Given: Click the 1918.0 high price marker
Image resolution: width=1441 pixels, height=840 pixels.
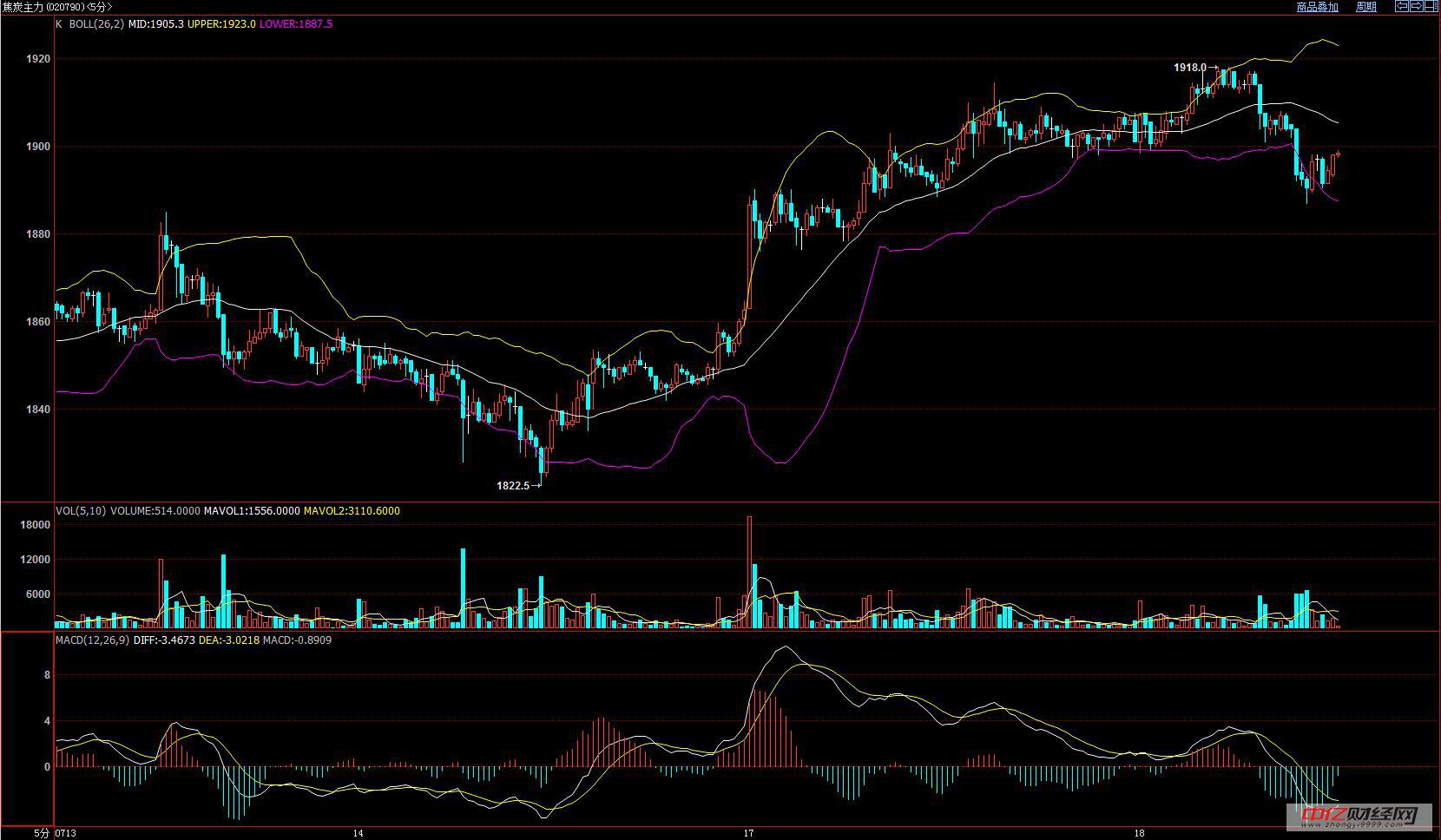Looking at the screenshot, I should (x=1189, y=68).
